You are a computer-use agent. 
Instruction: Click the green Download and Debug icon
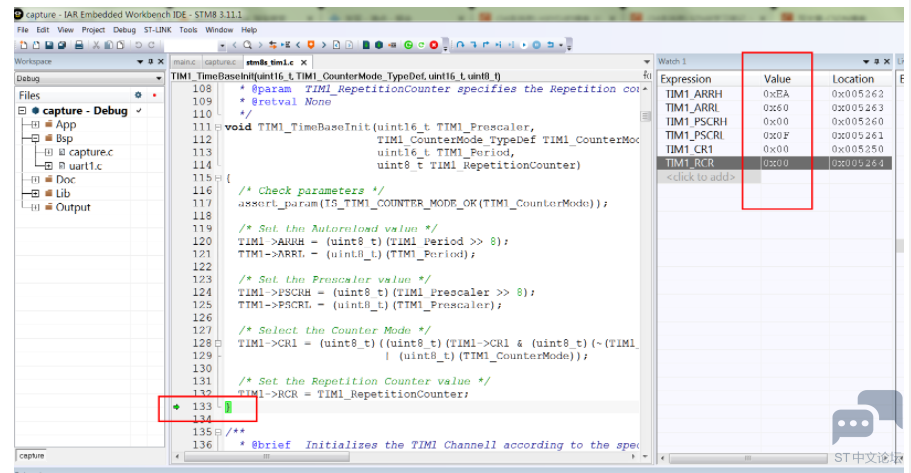(x=408, y=45)
